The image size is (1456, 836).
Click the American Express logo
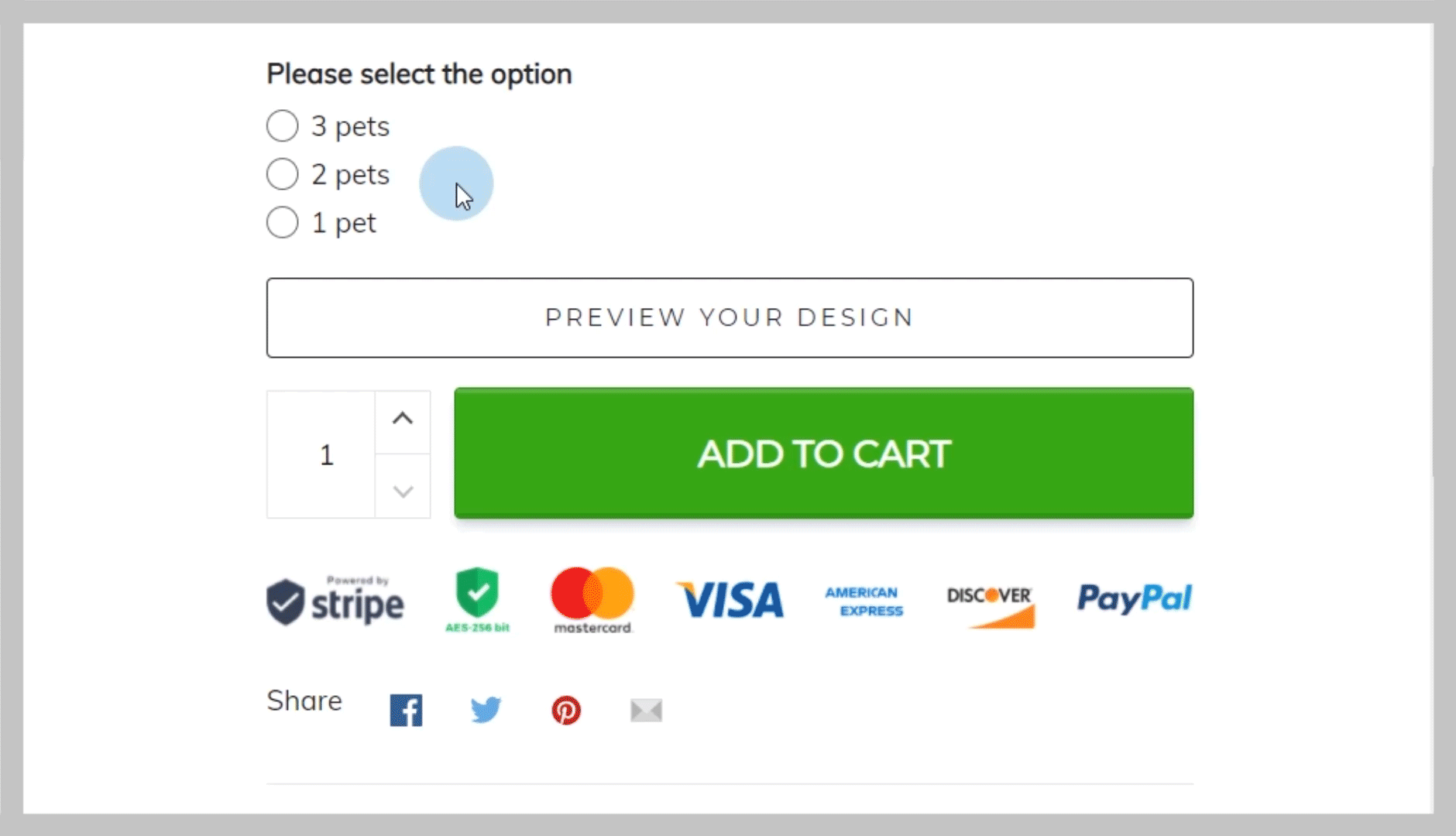(864, 601)
